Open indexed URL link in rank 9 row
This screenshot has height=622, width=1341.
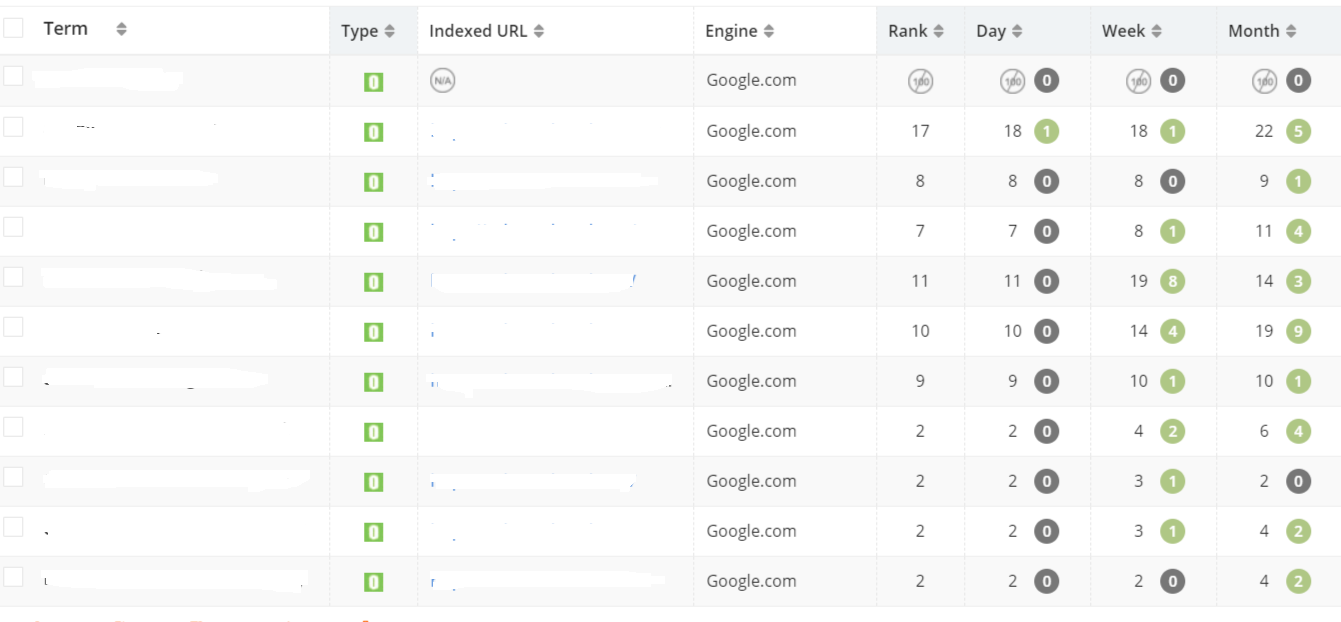coord(550,381)
